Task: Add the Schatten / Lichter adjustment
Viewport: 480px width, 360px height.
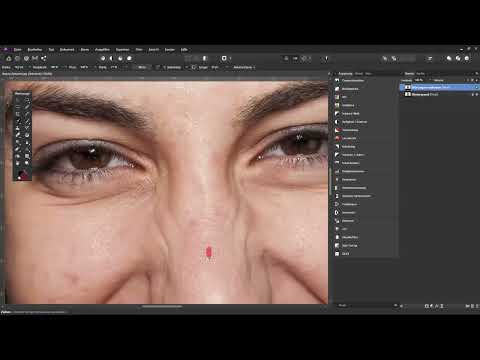Action: tap(352, 155)
